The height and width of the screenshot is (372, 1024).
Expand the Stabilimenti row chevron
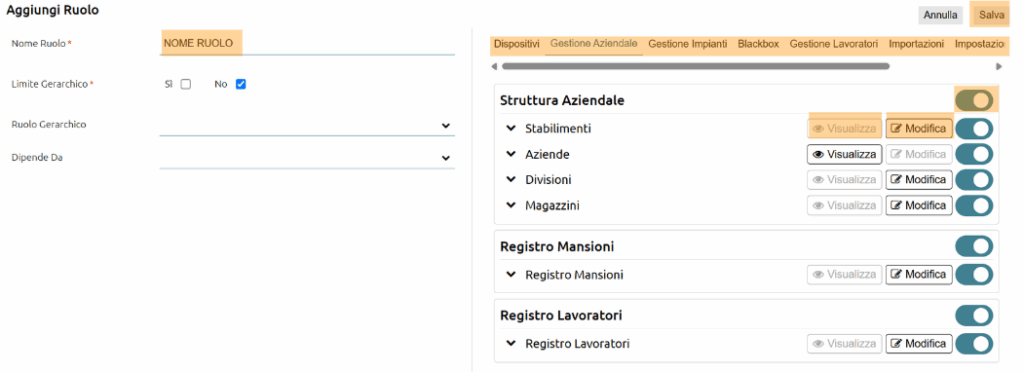[511, 129]
